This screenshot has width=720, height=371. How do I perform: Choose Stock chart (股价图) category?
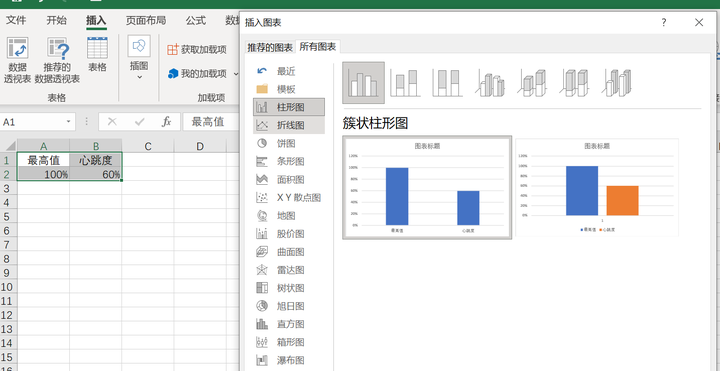coord(289,234)
